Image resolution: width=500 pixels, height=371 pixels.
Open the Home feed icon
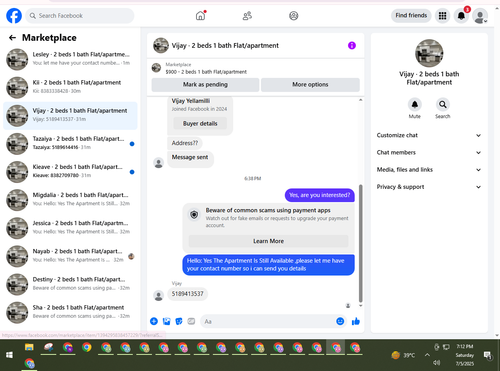[200, 16]
